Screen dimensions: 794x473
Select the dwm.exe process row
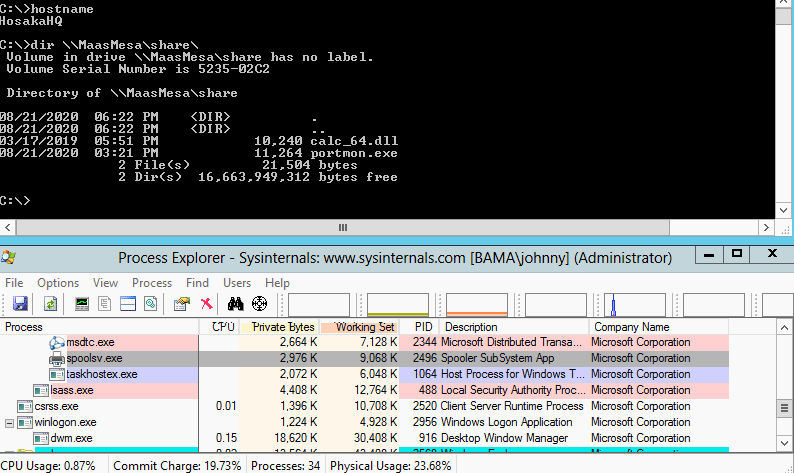(365, 438)
